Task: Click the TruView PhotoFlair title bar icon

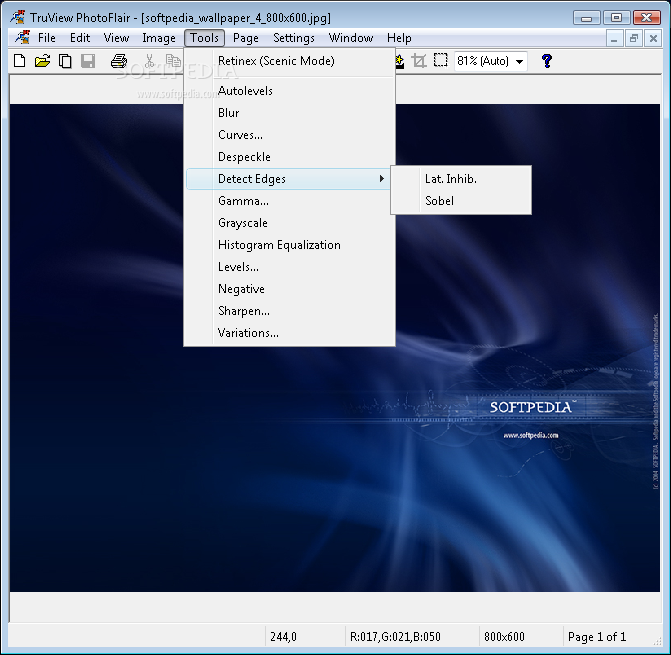Action: pos(18,17)
